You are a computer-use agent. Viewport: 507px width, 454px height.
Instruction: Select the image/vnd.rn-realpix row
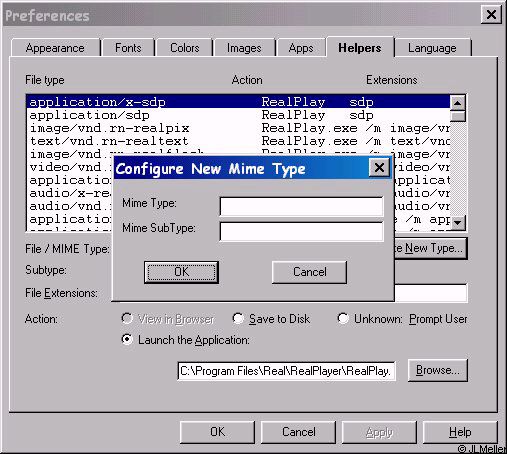(238, 128)
